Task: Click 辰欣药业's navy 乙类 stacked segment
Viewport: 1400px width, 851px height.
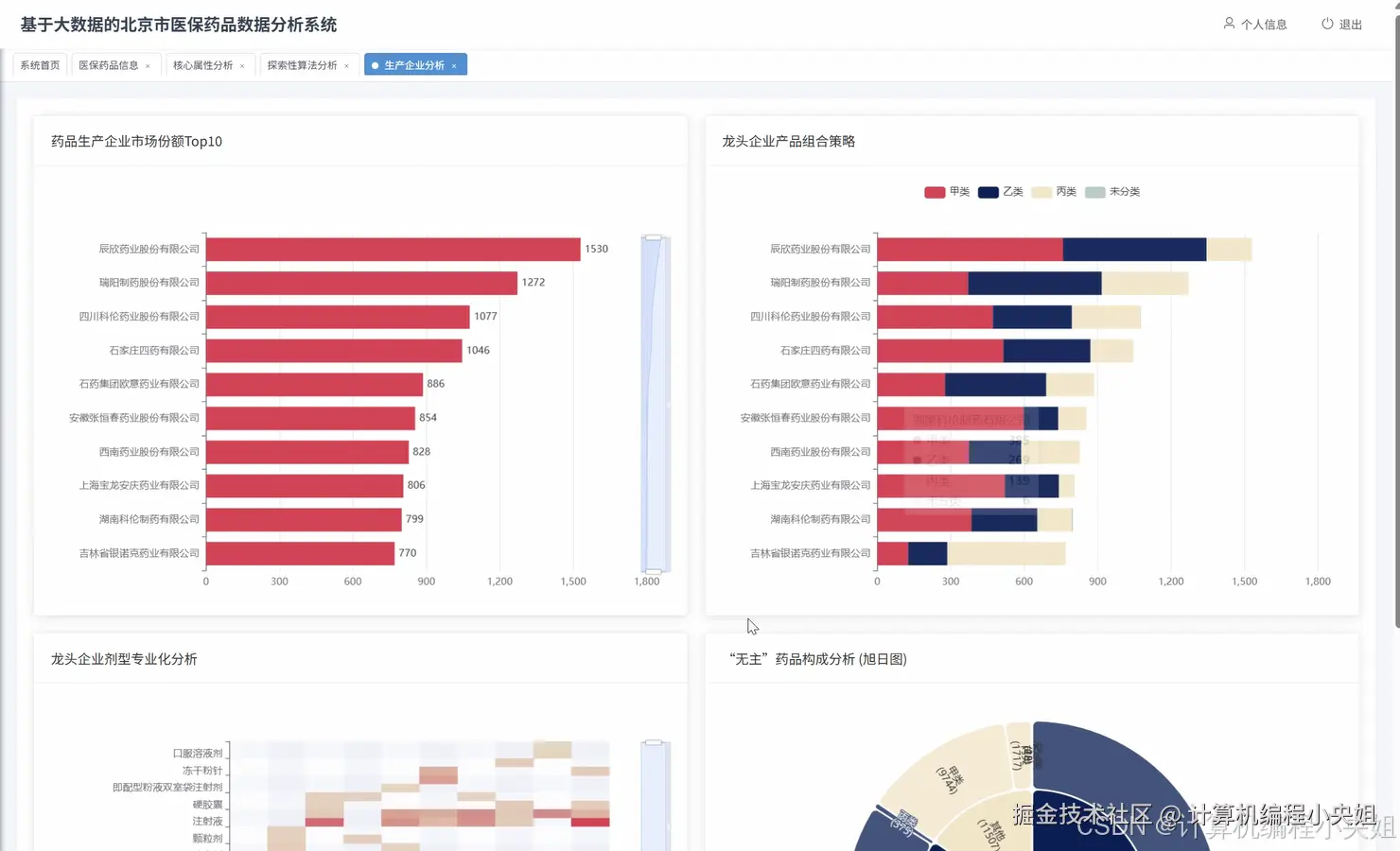Action: pyautogui.click(x=1134, y=249)
